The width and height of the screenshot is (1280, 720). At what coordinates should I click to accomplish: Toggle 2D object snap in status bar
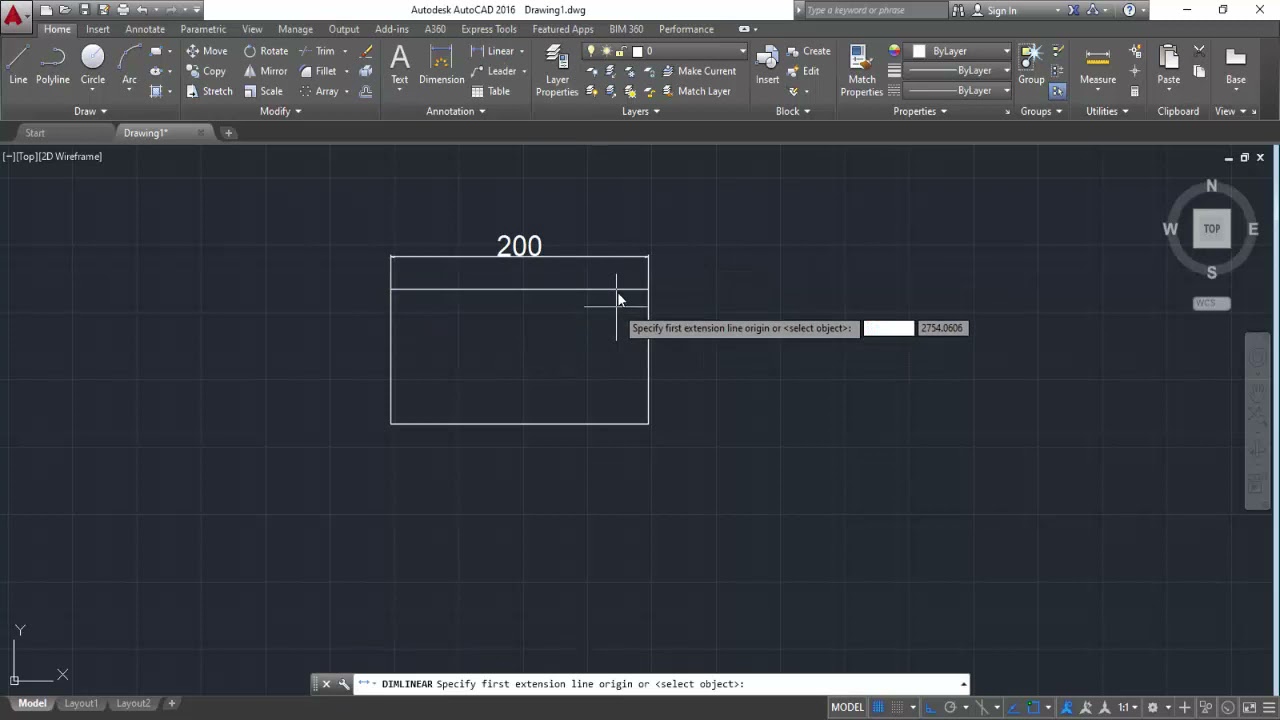click(x=1034, y=707)
